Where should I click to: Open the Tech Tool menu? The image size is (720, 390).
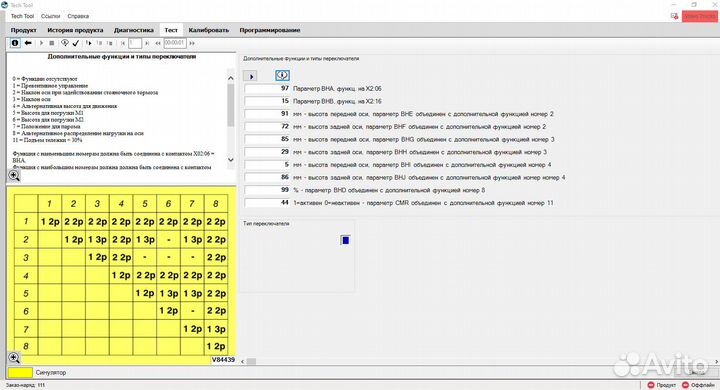coord(22,16)
